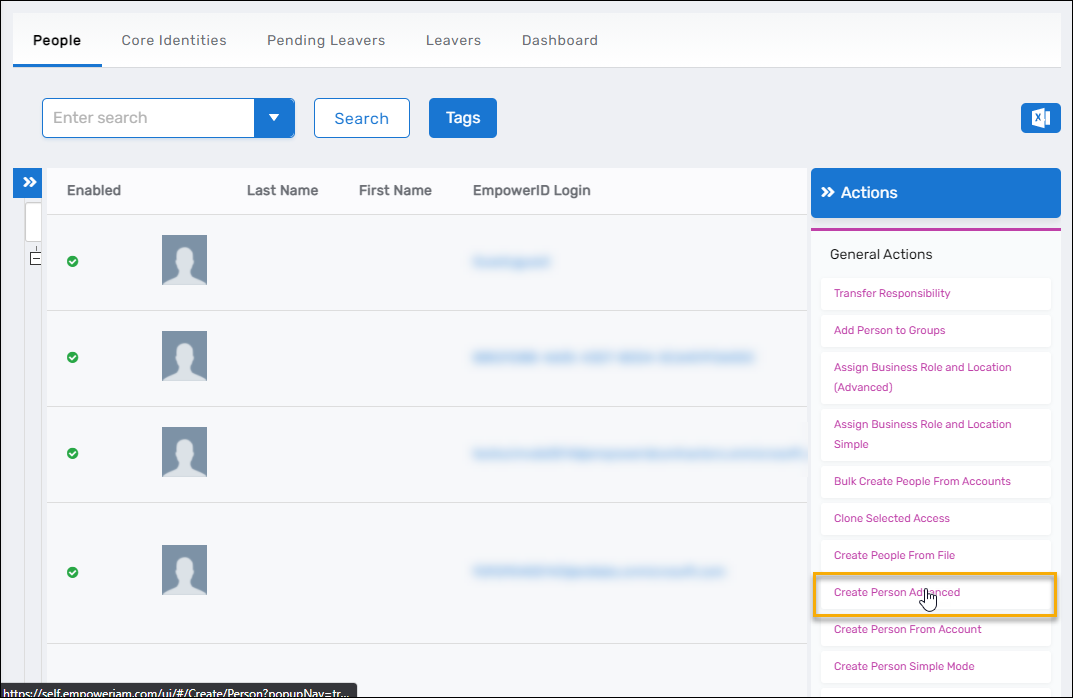Viewport: 1073px width, 698px height.
Task: Sort by the Last Name column header
Action: 282,191
